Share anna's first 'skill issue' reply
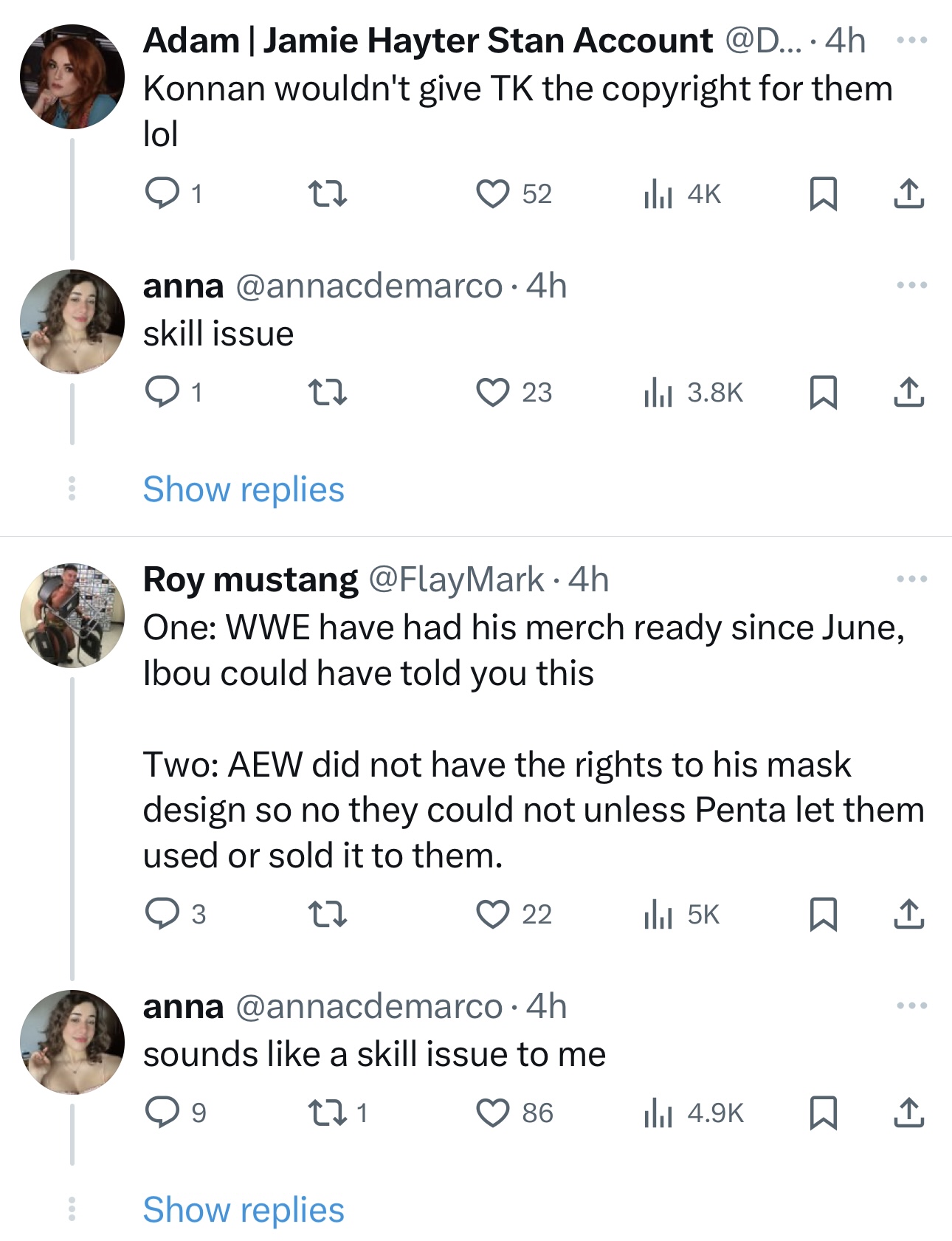The height and width of the screenshot is (1241, 952). click(x=908, y=392)
